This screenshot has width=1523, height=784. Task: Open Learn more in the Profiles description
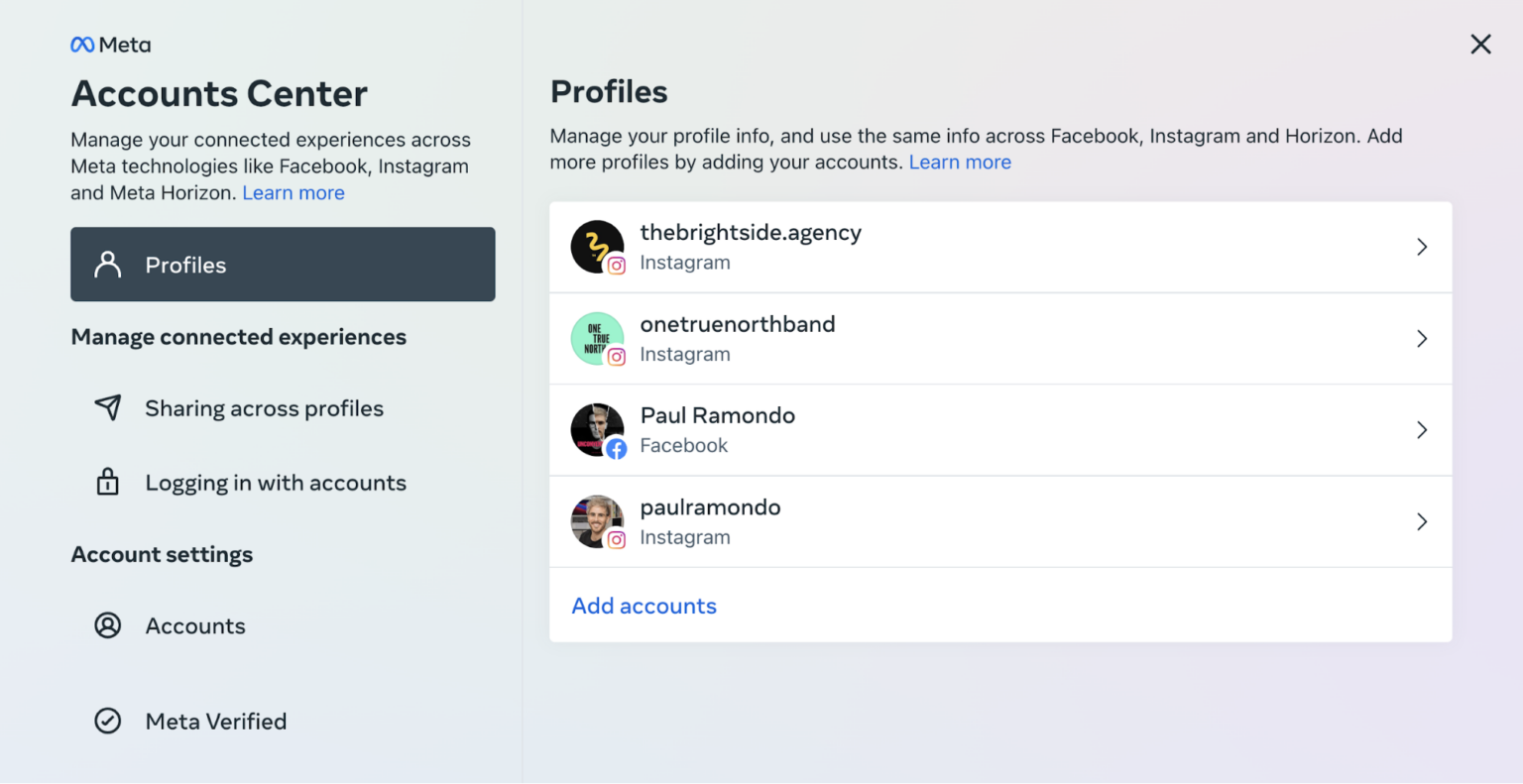(959, 162)
